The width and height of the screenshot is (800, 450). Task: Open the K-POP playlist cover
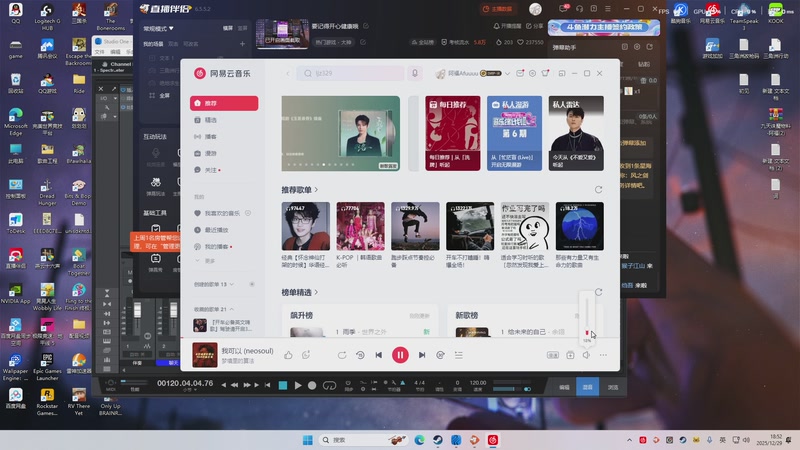[x=360, y=226]
